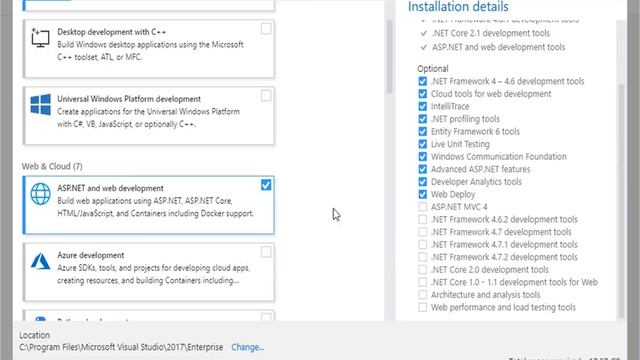Enable .NET Framework 4.7.2 development tools

(422, 257)
